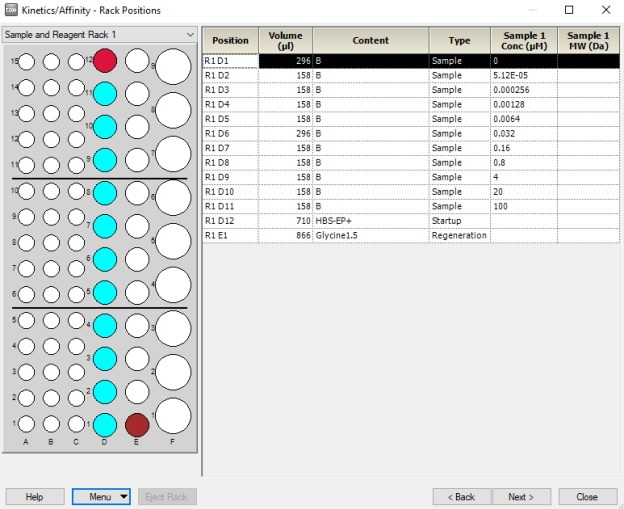
Task: Select the dark red E1 regeneration vial
Action: 137,425
